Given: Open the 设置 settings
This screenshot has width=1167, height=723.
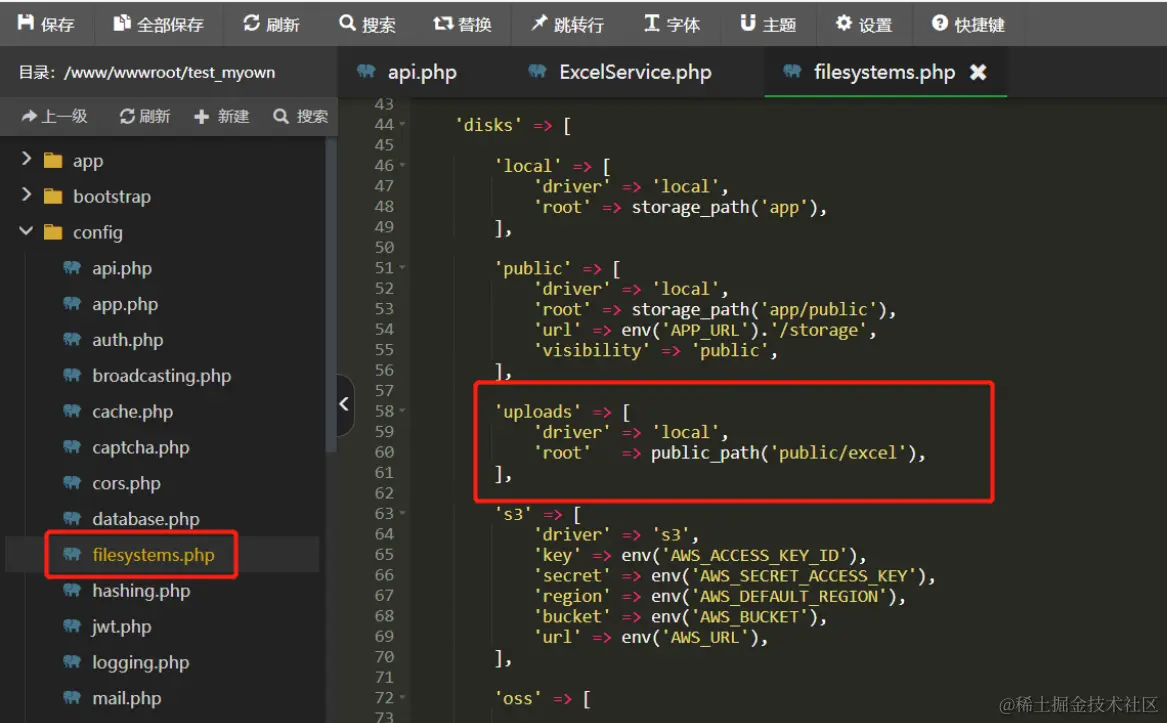Looking at the screenshot, I should [x=863, y=24].
